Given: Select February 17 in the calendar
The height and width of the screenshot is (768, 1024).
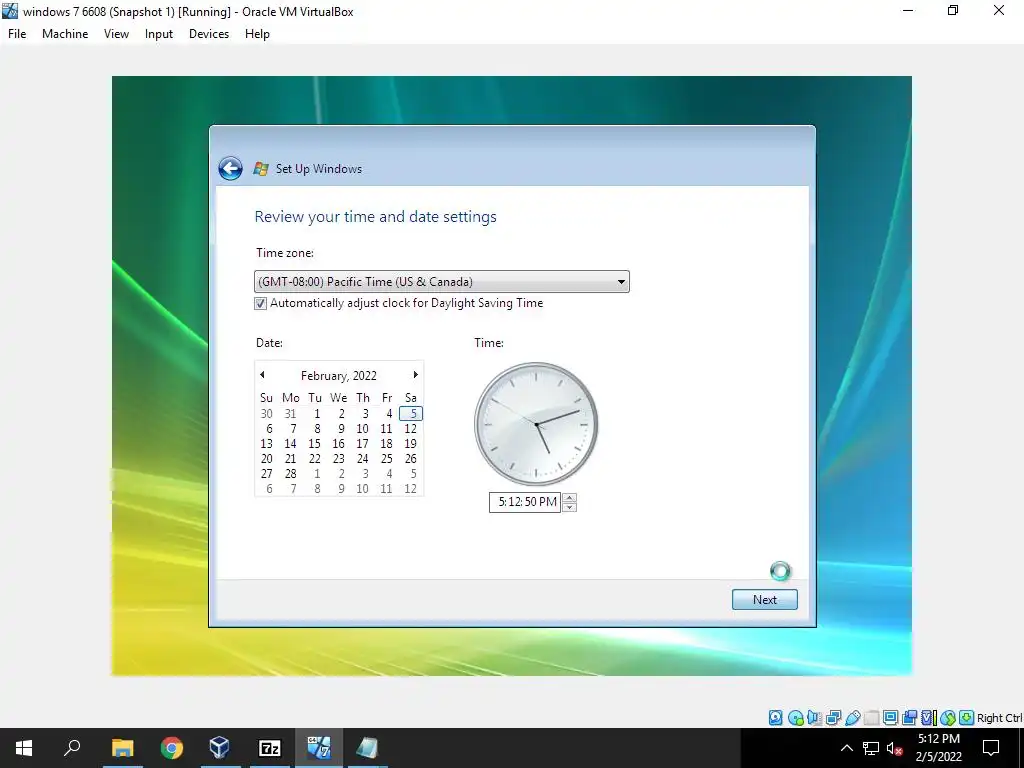Looking at the screenshot, I should point(362,443).
